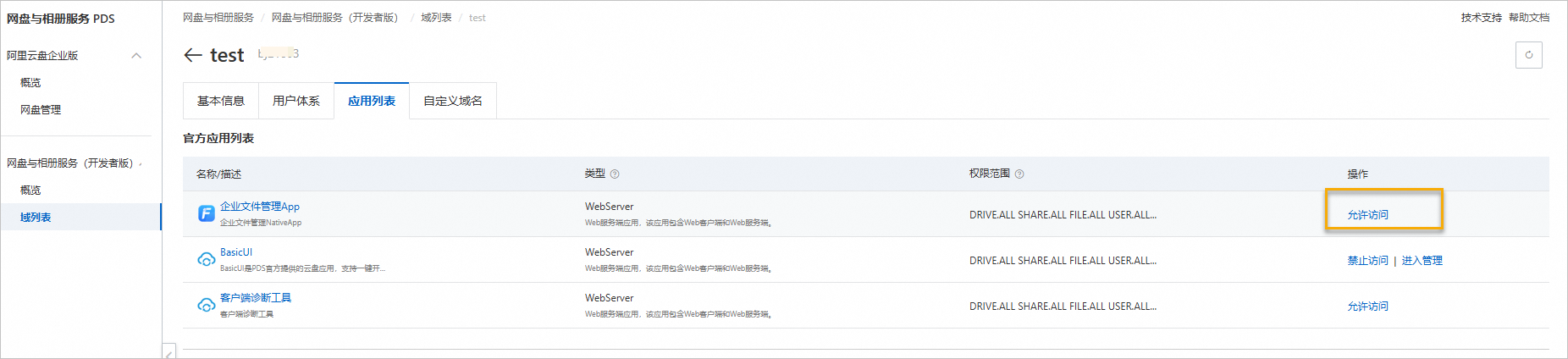1568x359 pixels.
Task: Click the 企业文件管理App blue F icon
Action: pyautogui.click(x=206, y=213)
